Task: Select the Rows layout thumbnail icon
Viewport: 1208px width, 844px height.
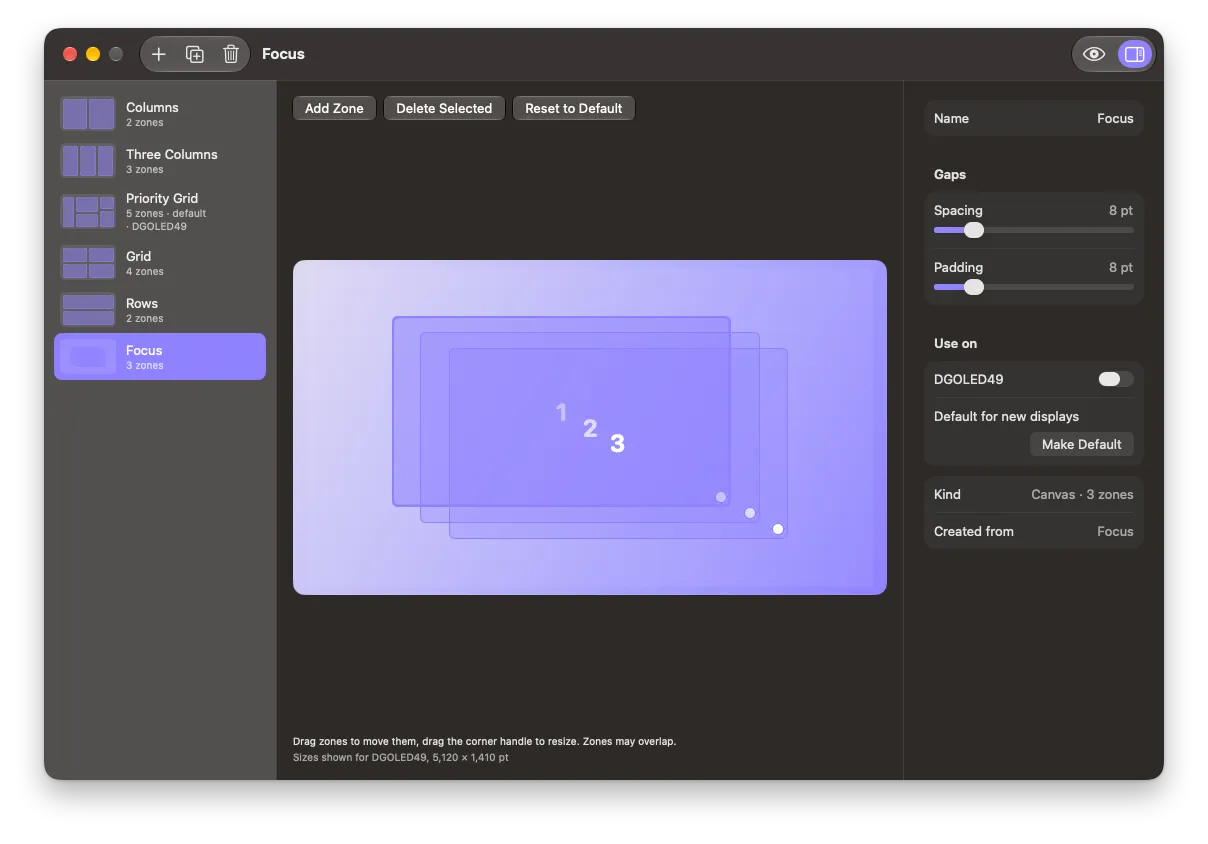Action: click(88, 310)
